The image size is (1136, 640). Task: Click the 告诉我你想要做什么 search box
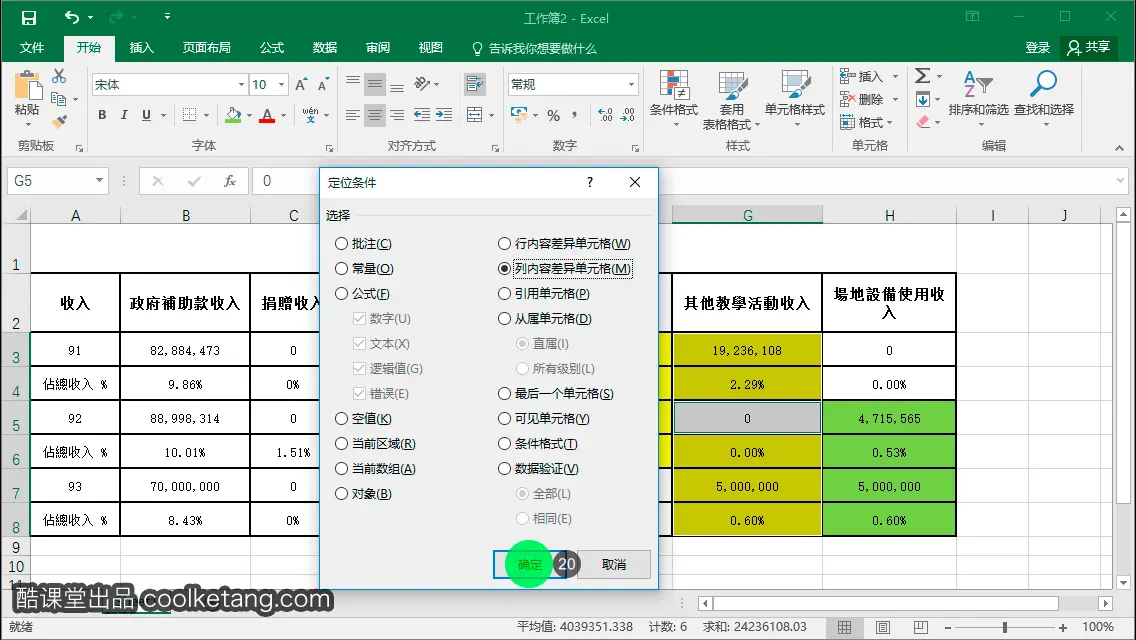[535, 49]
